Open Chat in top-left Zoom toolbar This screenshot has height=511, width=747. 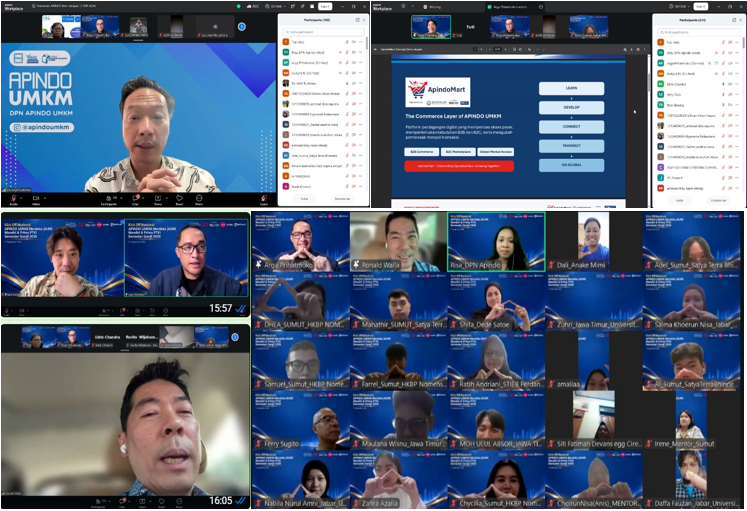click(136, 199)
